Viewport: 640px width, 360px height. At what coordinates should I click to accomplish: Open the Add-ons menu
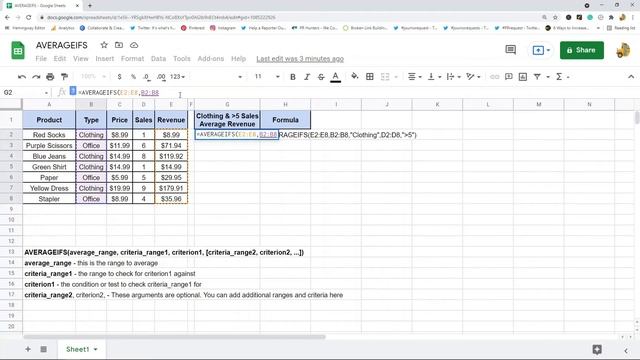click(211, 59)
